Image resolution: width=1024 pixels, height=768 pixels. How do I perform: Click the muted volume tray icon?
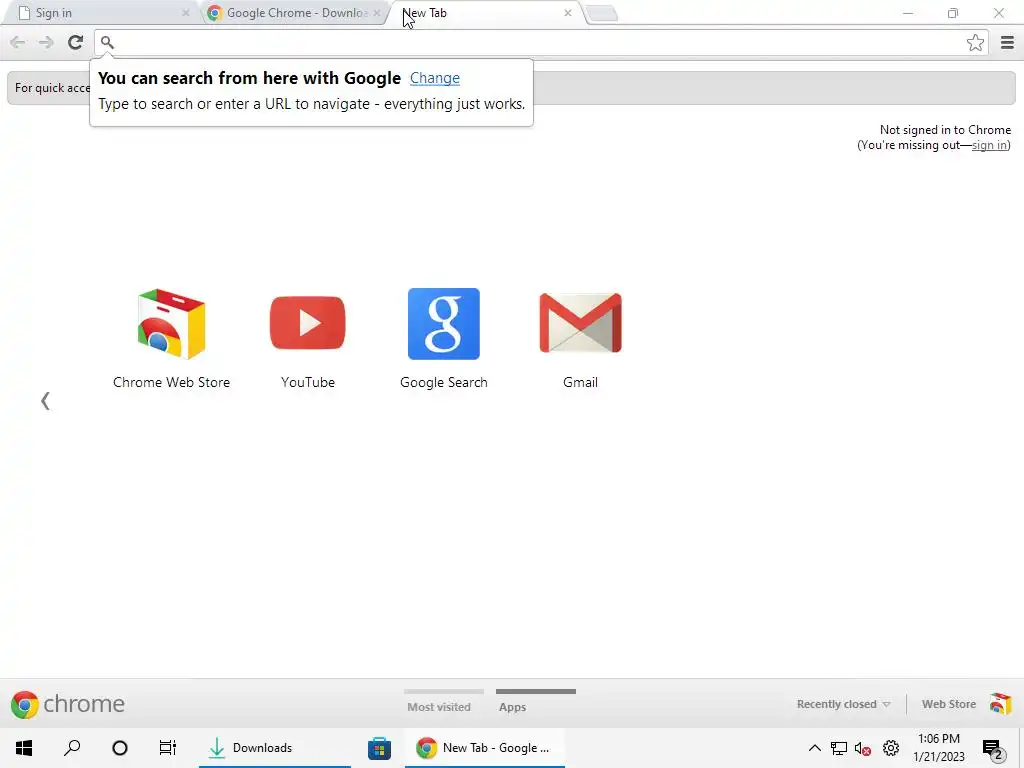(863, 748)
